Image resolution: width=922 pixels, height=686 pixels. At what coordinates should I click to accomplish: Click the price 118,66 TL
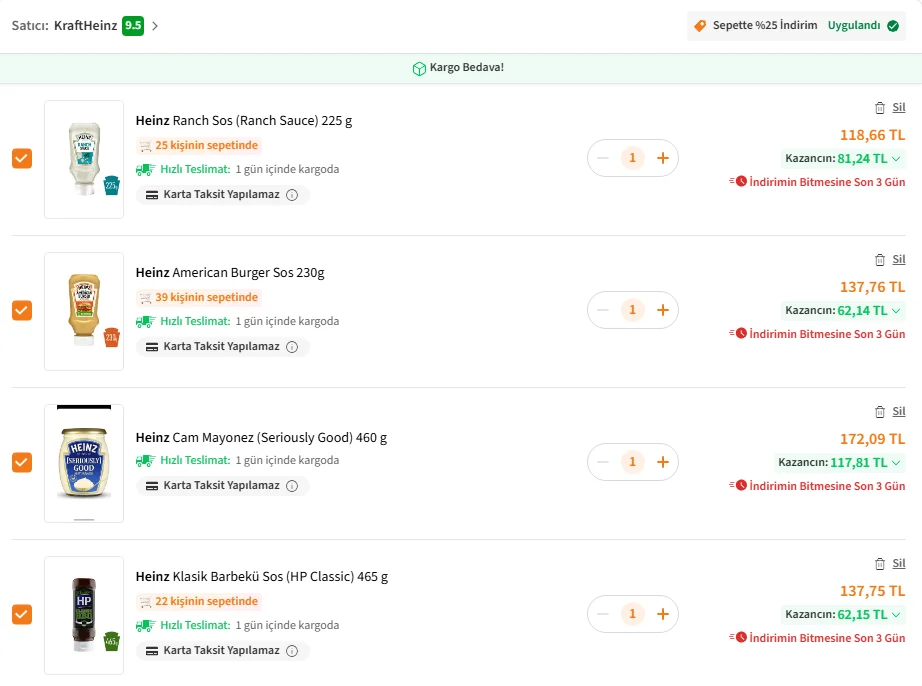(x=873, y=135)
